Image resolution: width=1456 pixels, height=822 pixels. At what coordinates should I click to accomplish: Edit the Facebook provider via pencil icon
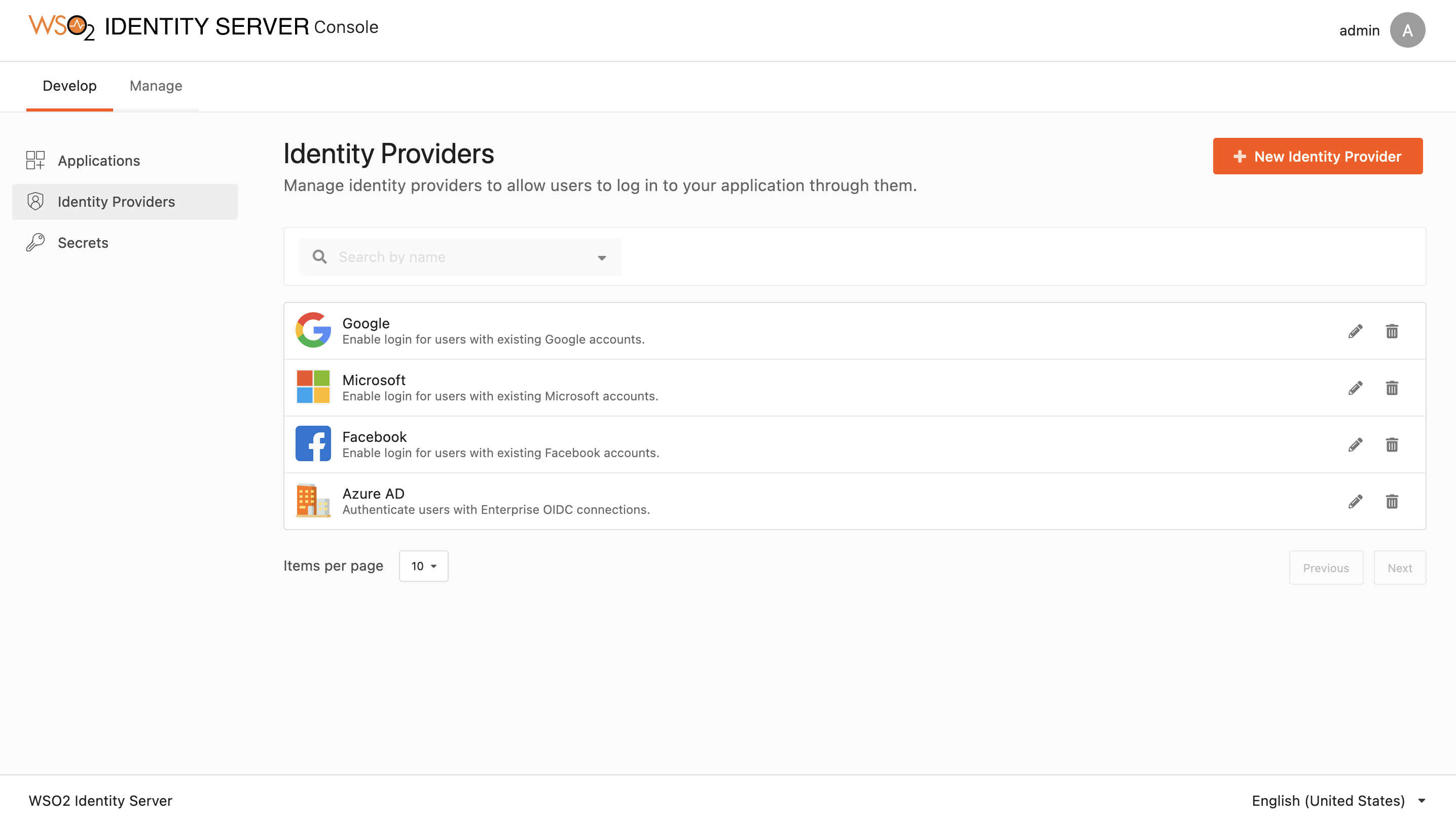[x=1356, y=444]
